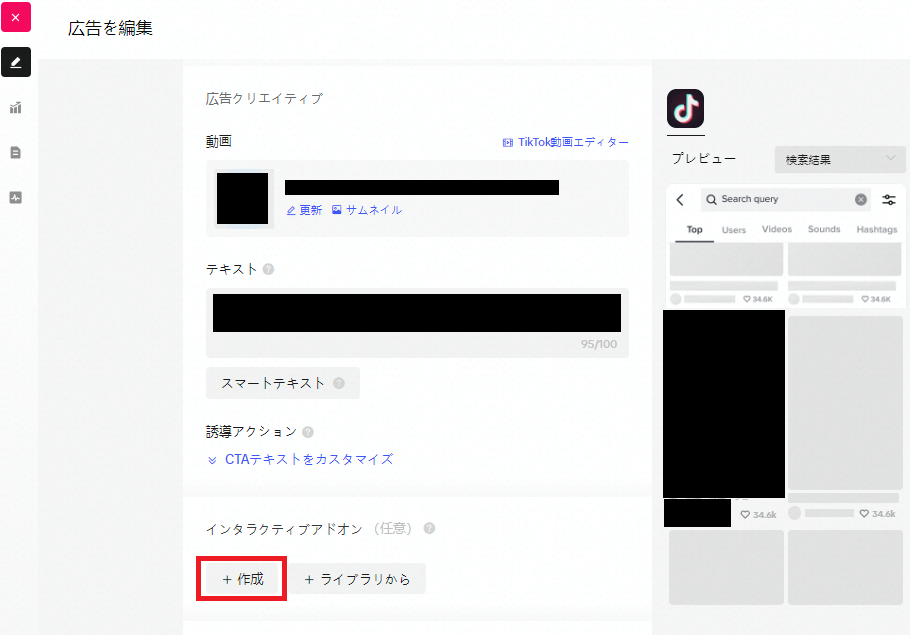The width and height of the screenshot is (910, 635).
Task: Switch to the Videos tab in preview
Action: (776, 230)
